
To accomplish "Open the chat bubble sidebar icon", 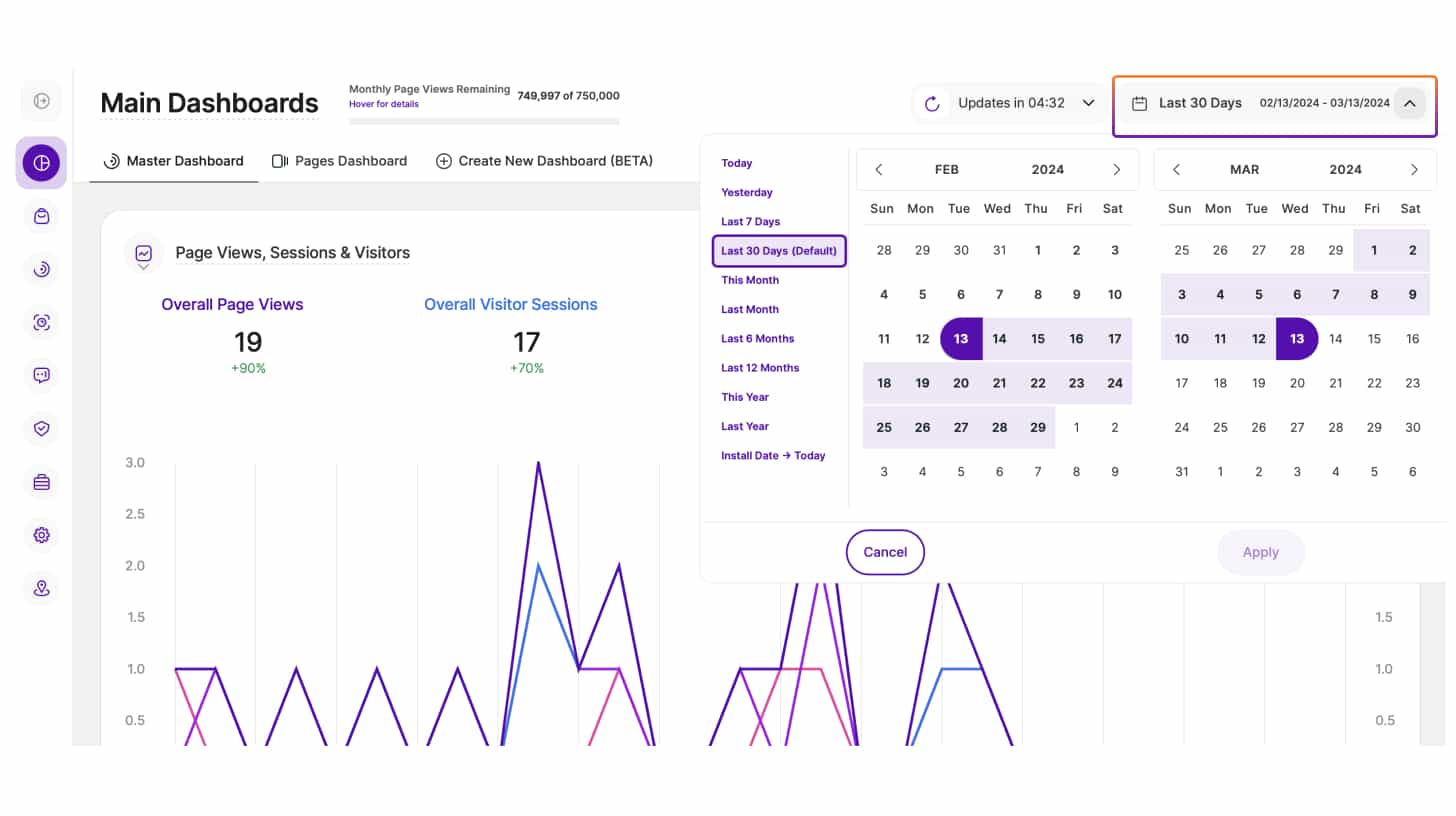I will tap(41, 375).
